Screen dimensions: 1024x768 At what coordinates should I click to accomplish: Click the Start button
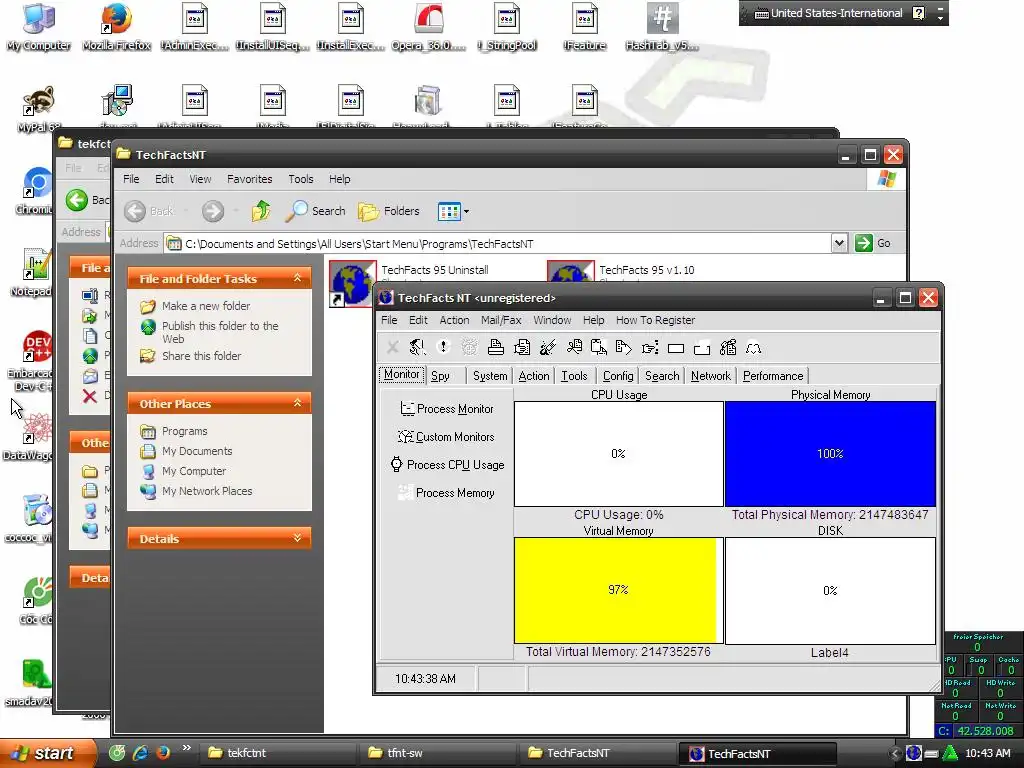pos(47,753)
